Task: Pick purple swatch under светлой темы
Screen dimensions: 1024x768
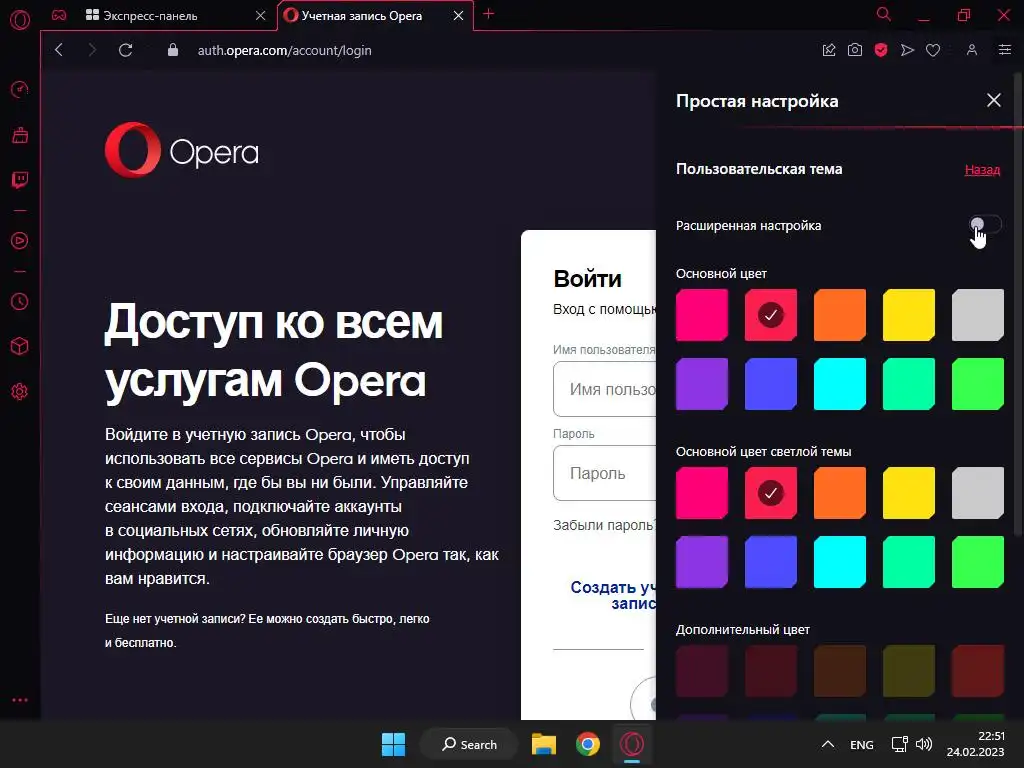Action: pos(702,562)
